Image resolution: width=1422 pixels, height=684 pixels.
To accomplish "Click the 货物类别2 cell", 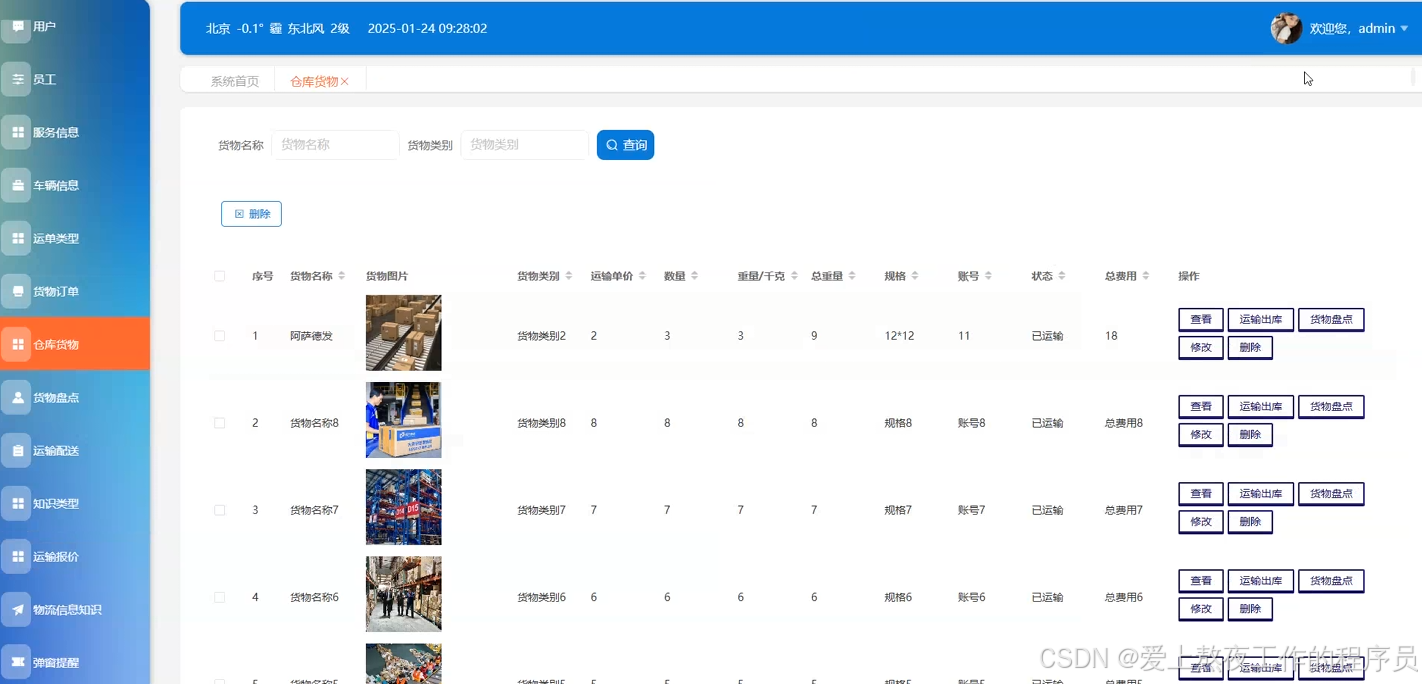I will coord(541,336).
